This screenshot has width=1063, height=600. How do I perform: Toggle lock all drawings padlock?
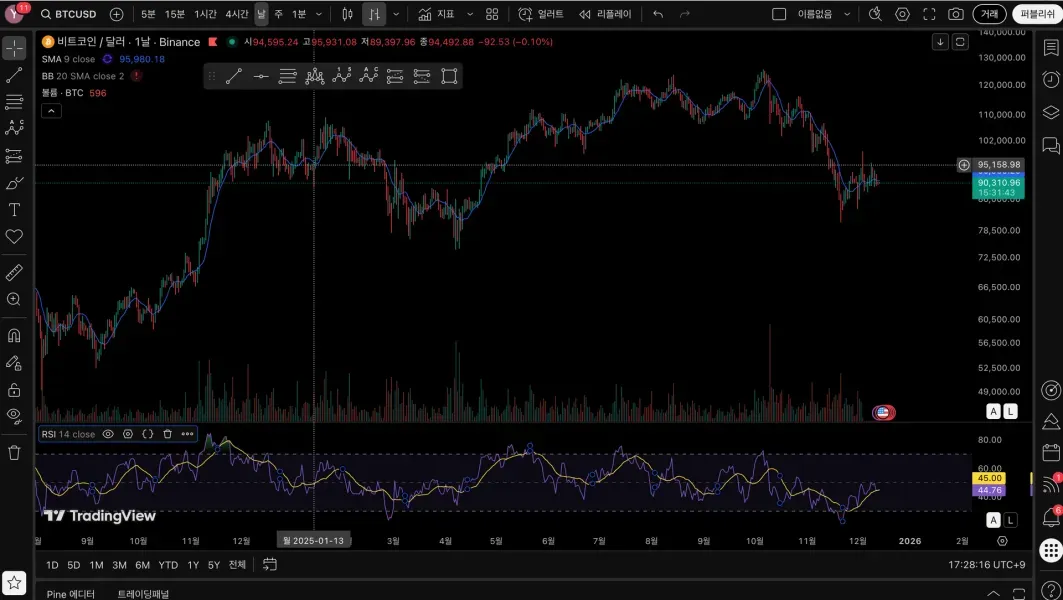pyautogui.click(x=14, y=389)
